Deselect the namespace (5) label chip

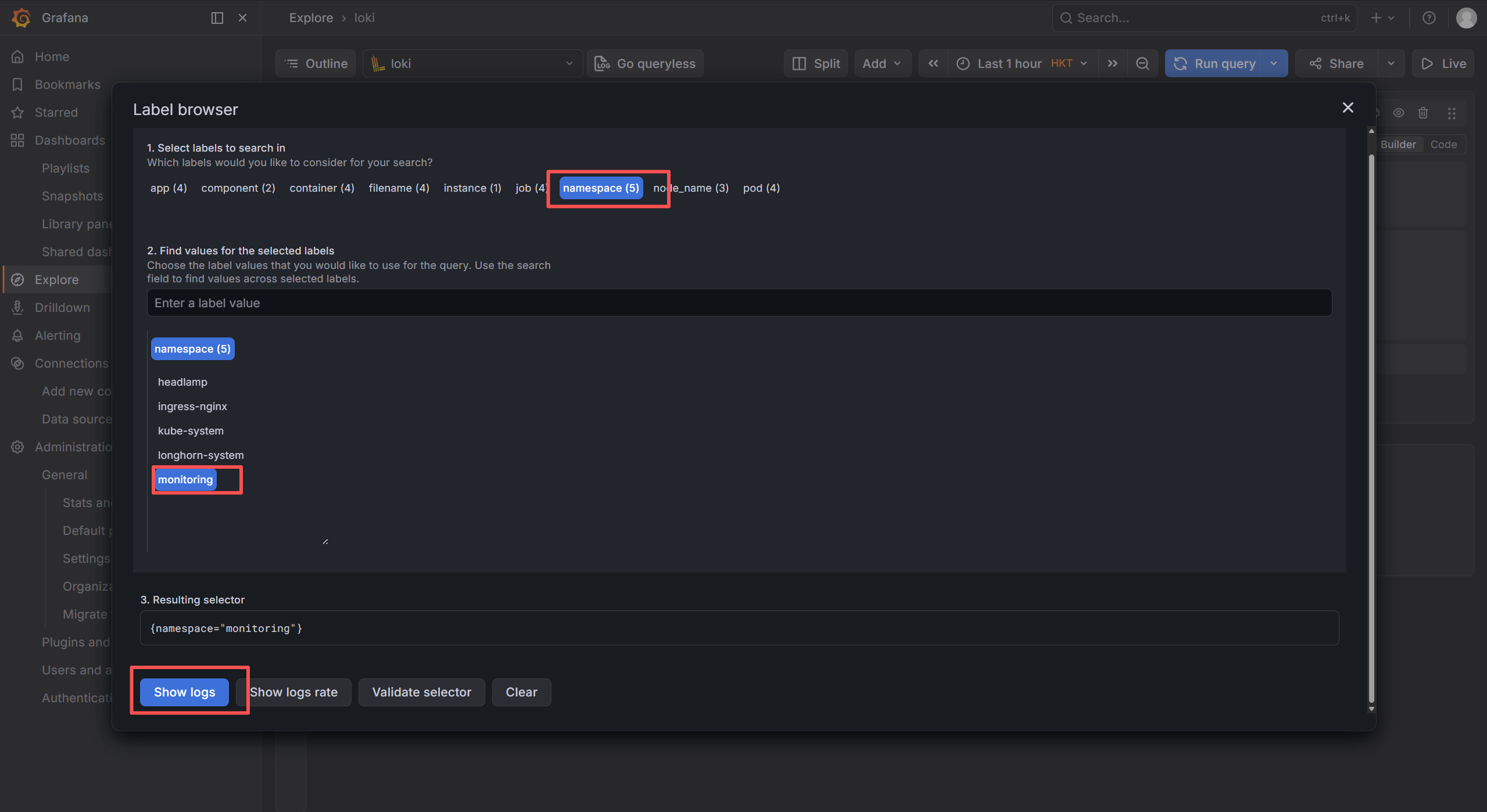(x=601, y=188)
